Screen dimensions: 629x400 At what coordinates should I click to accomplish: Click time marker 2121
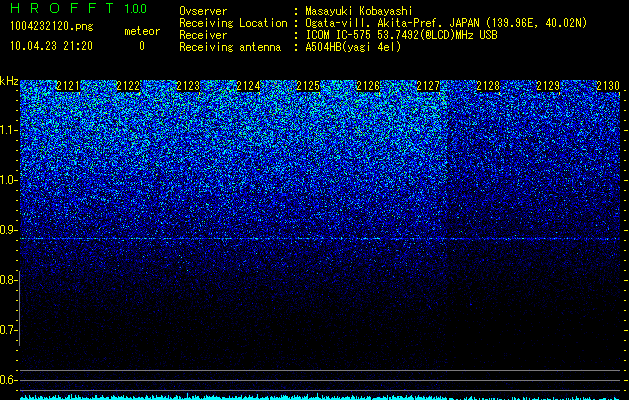(68, 86)
